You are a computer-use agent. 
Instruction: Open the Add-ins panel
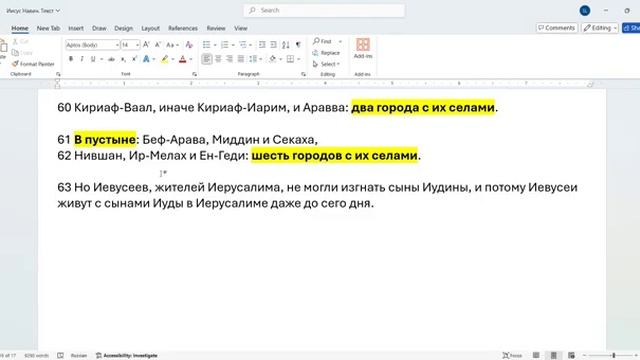(363, 49)
